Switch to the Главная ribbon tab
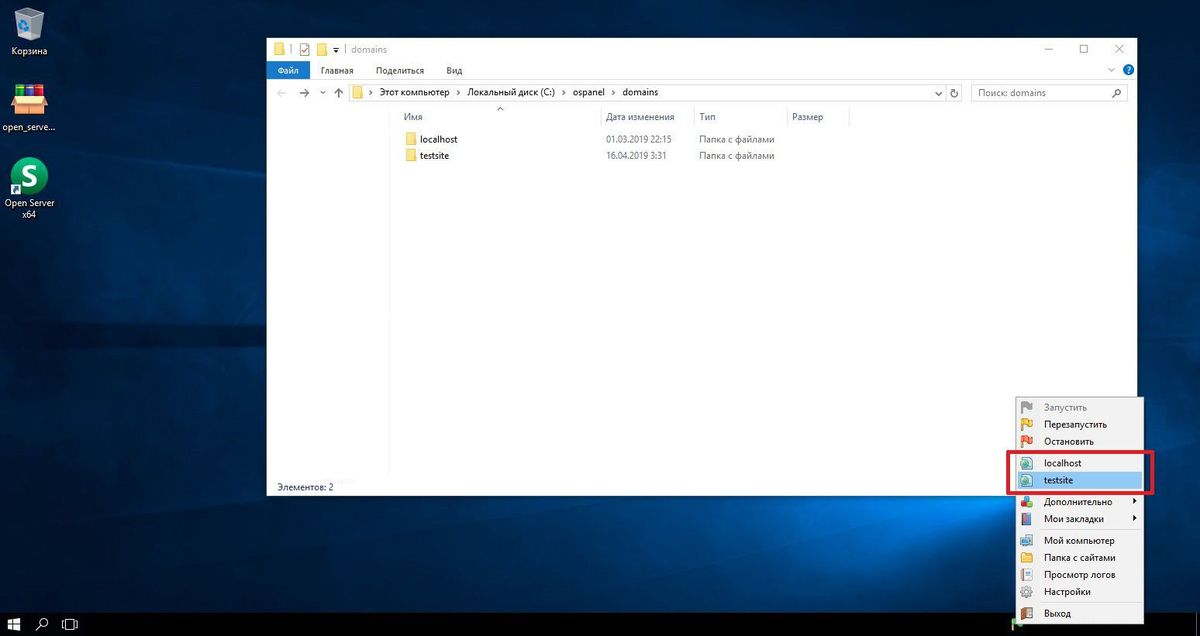Viewport: 1200px width, 636px height. pos(337,70)
